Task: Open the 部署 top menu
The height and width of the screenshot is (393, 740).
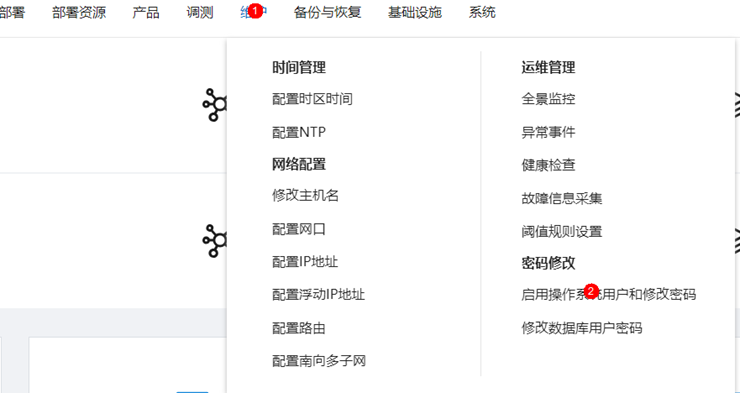Action: pos(11,12)
